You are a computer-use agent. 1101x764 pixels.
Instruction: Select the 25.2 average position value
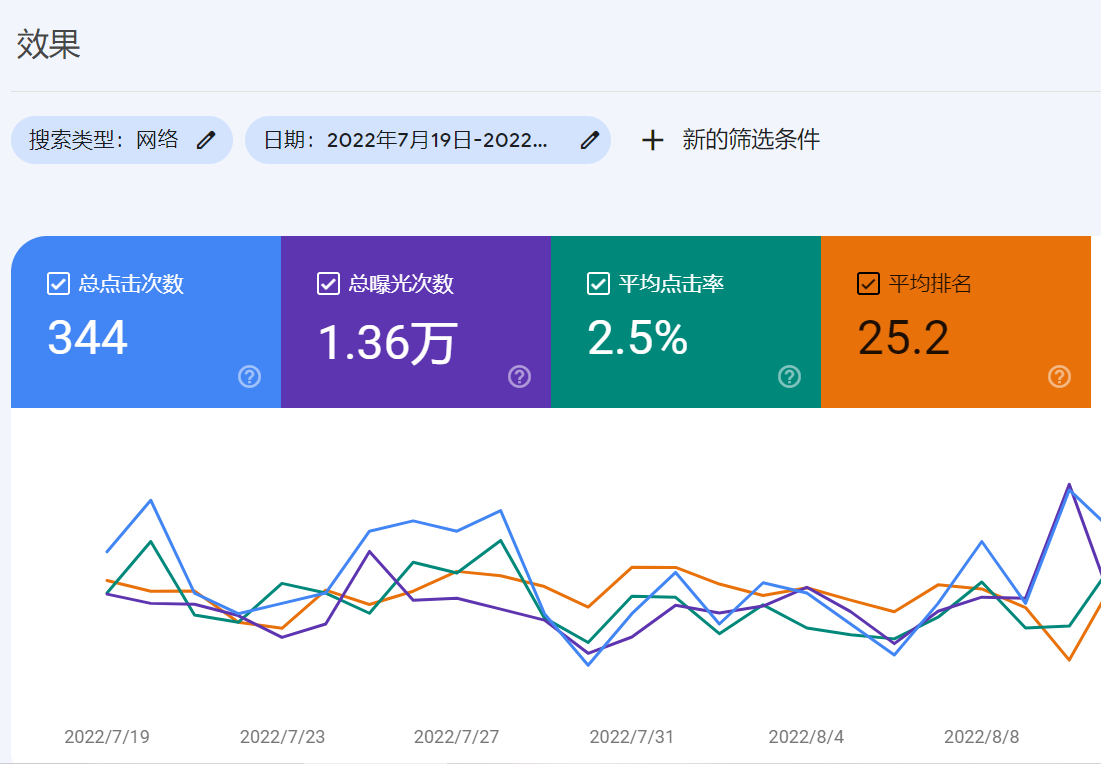(x=904, y=338)
